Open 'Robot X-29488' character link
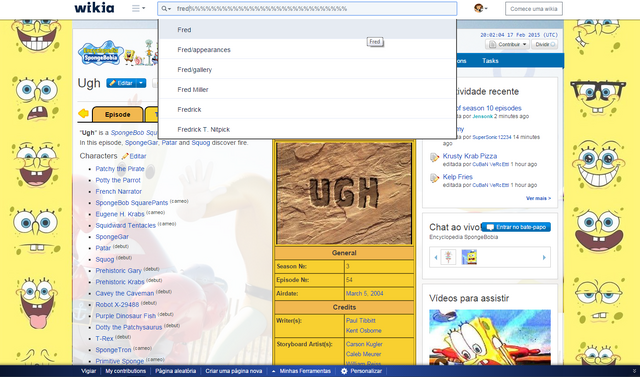This screenshot has height=377, width=640. coord(117,304)
